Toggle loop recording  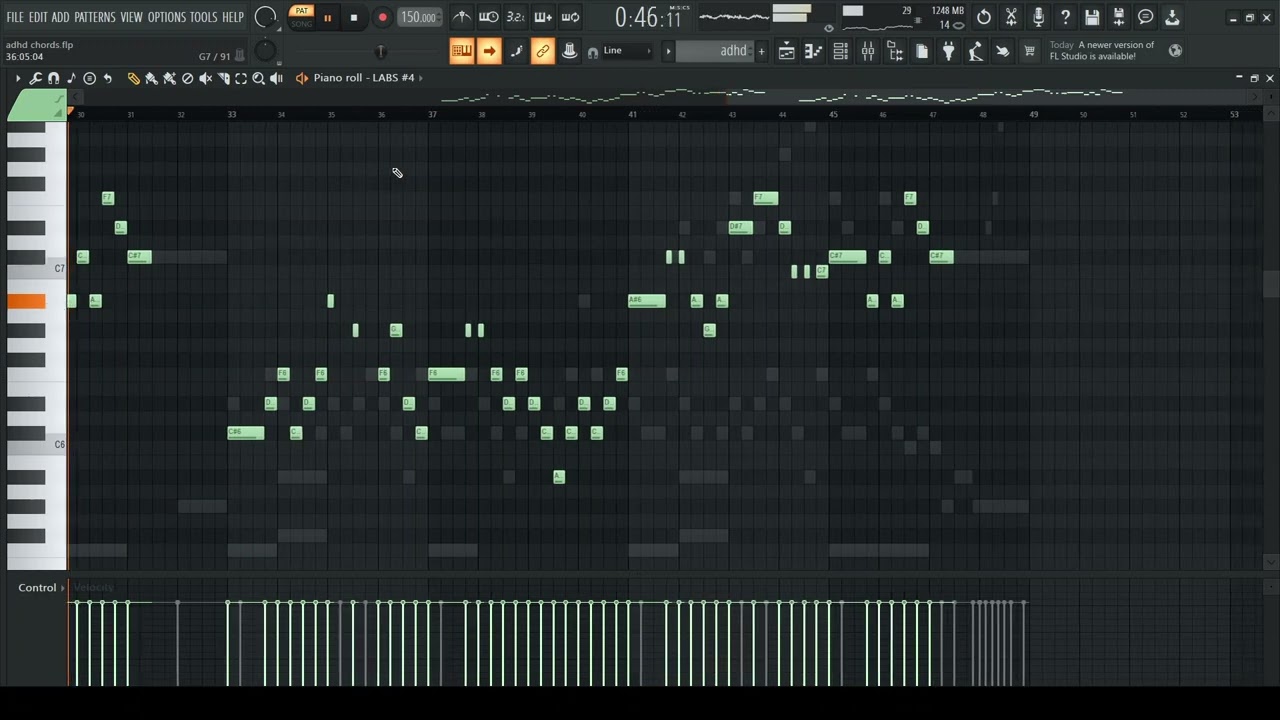570,17
